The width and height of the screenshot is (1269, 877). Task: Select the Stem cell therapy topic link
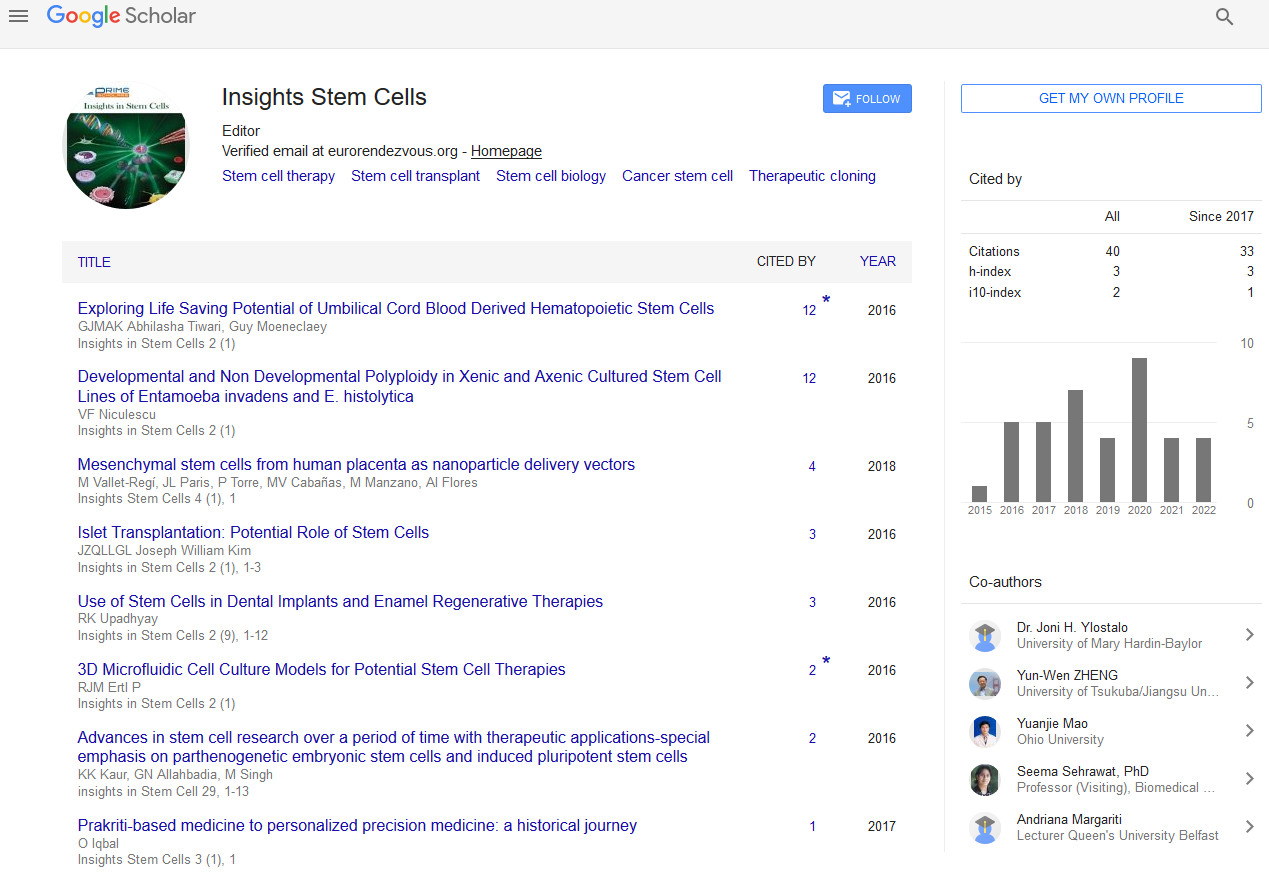(278, 176)
